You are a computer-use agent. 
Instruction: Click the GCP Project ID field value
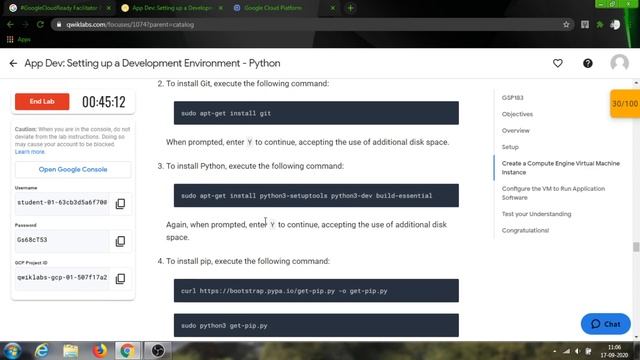62,278
